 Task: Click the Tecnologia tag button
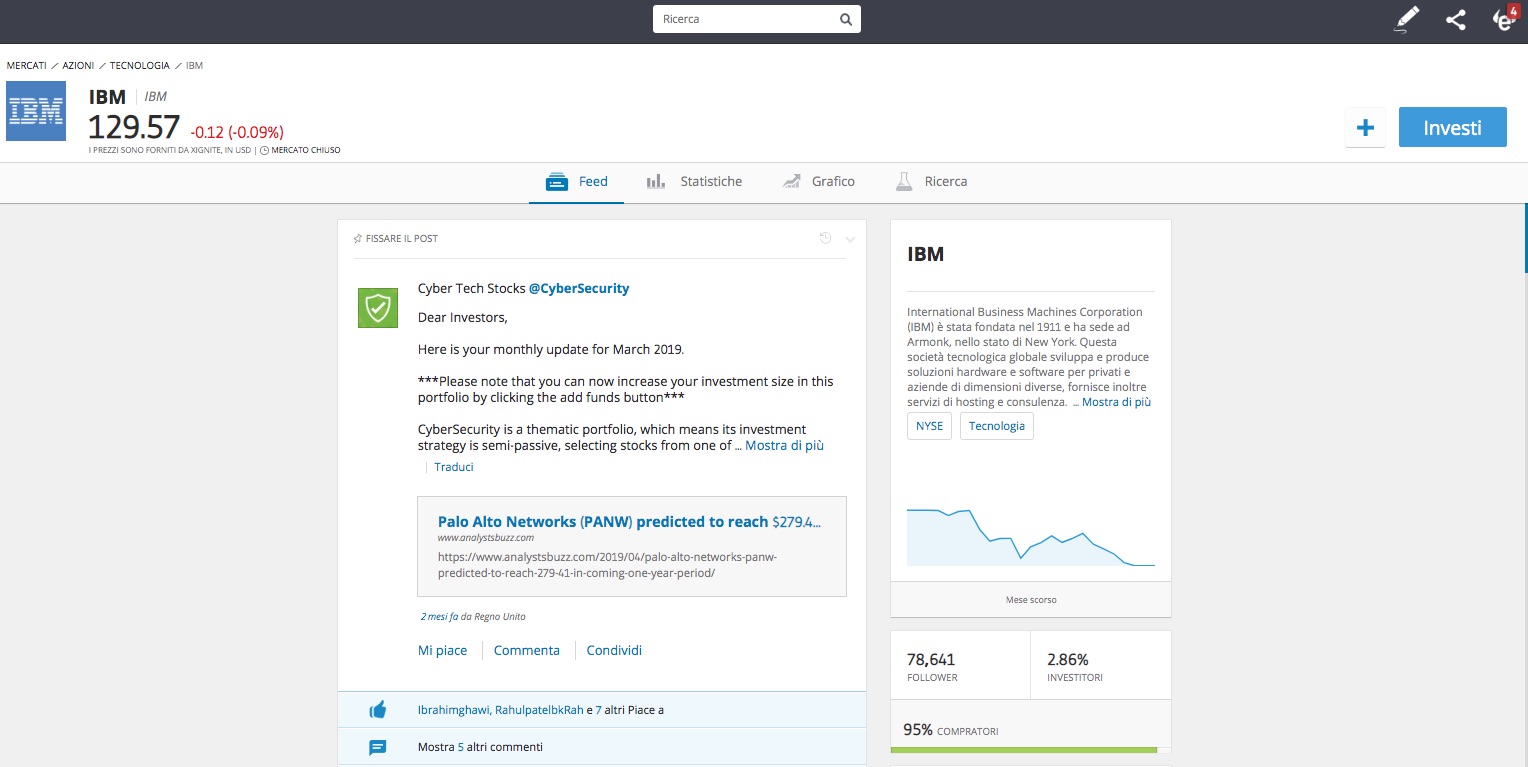tap(996, 426)
